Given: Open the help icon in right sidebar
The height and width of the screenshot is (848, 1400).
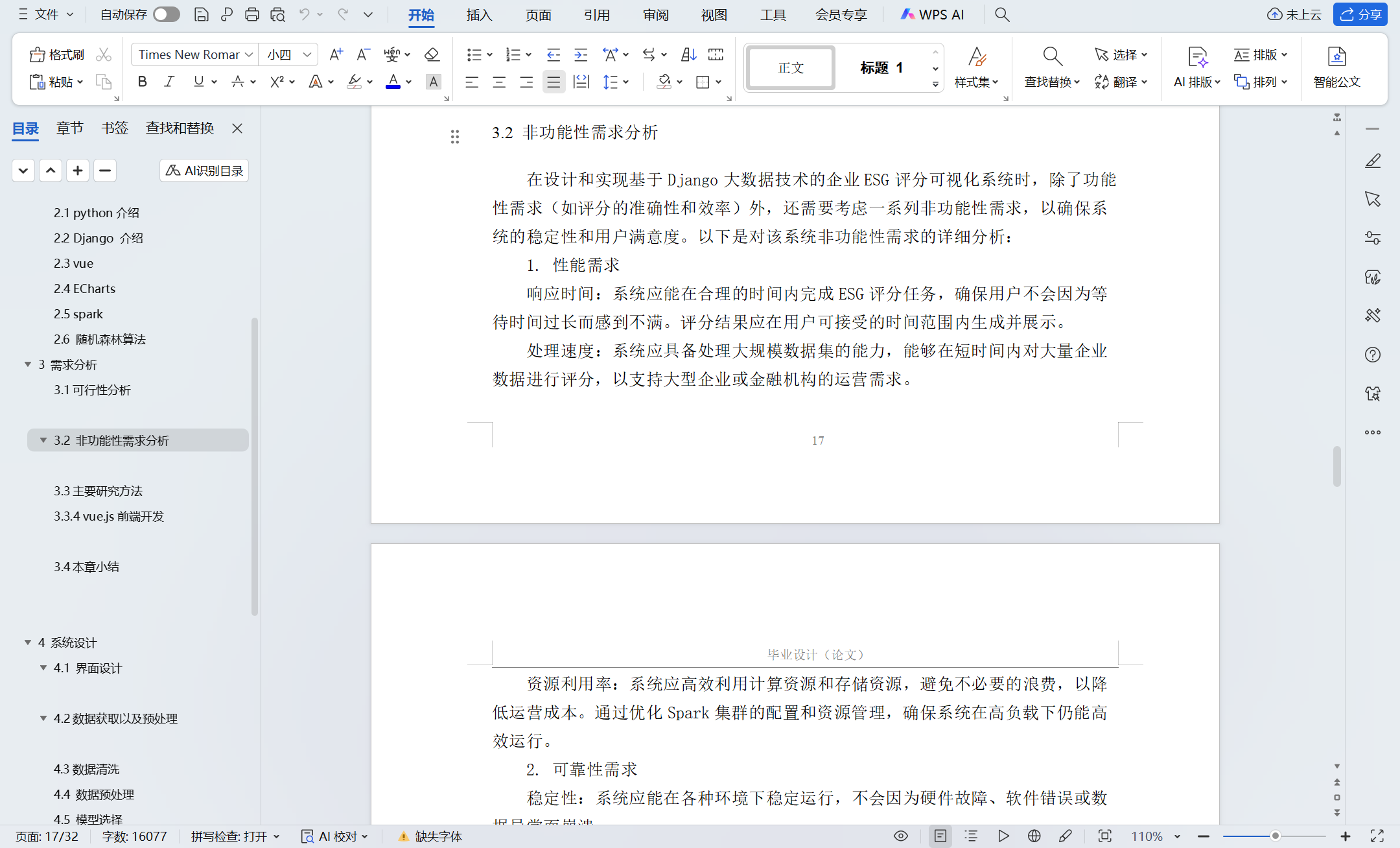Looking at the screenshot, I should coord(1373,355).
